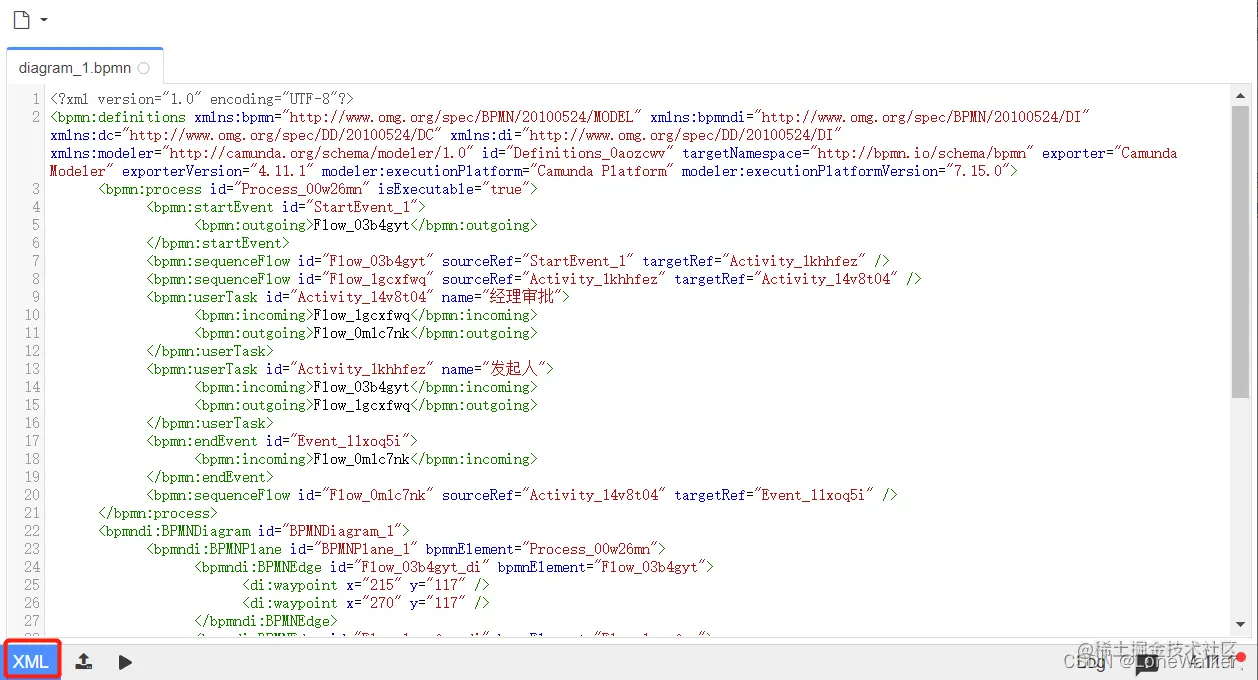
Task: Click the waypoint x="270" value
Action: click(381, 603)
